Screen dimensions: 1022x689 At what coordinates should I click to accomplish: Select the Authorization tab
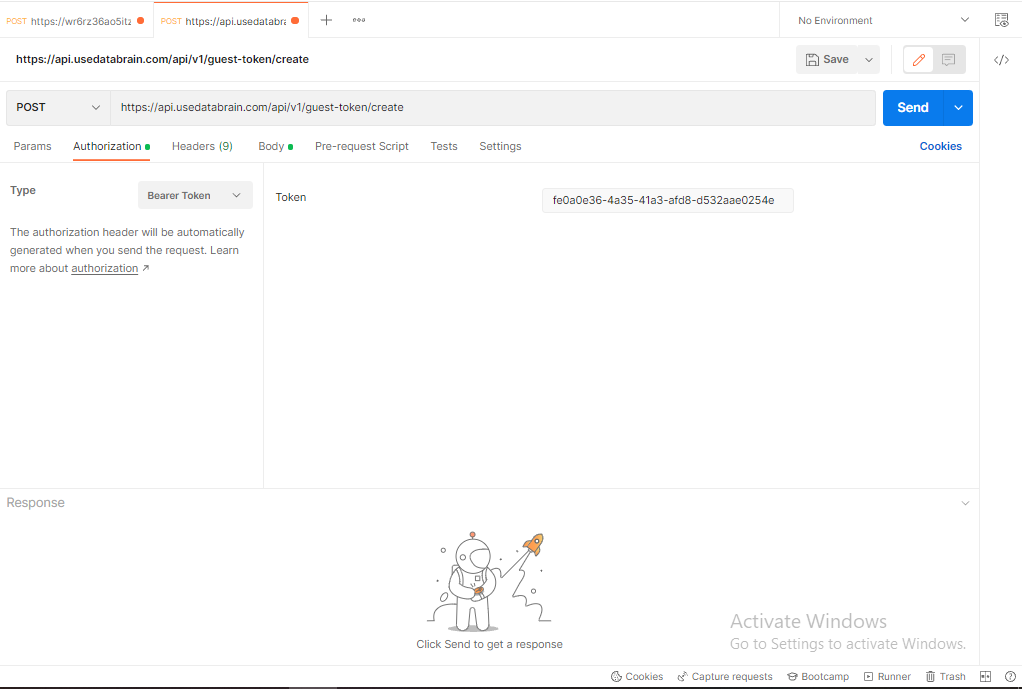[x=111, y=146]
